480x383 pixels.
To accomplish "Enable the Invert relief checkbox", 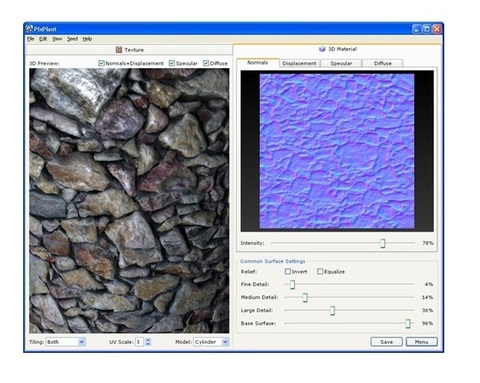I will pos(288,271).
